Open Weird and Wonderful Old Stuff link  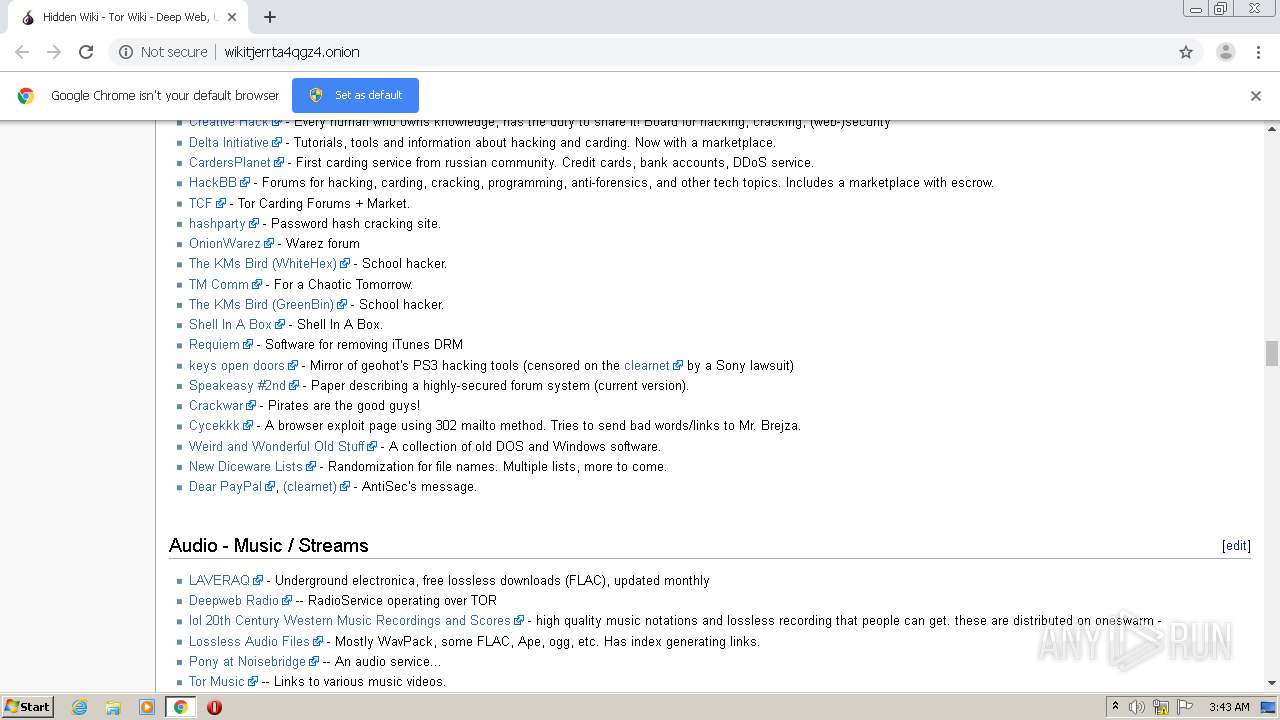tap(277, 446)
